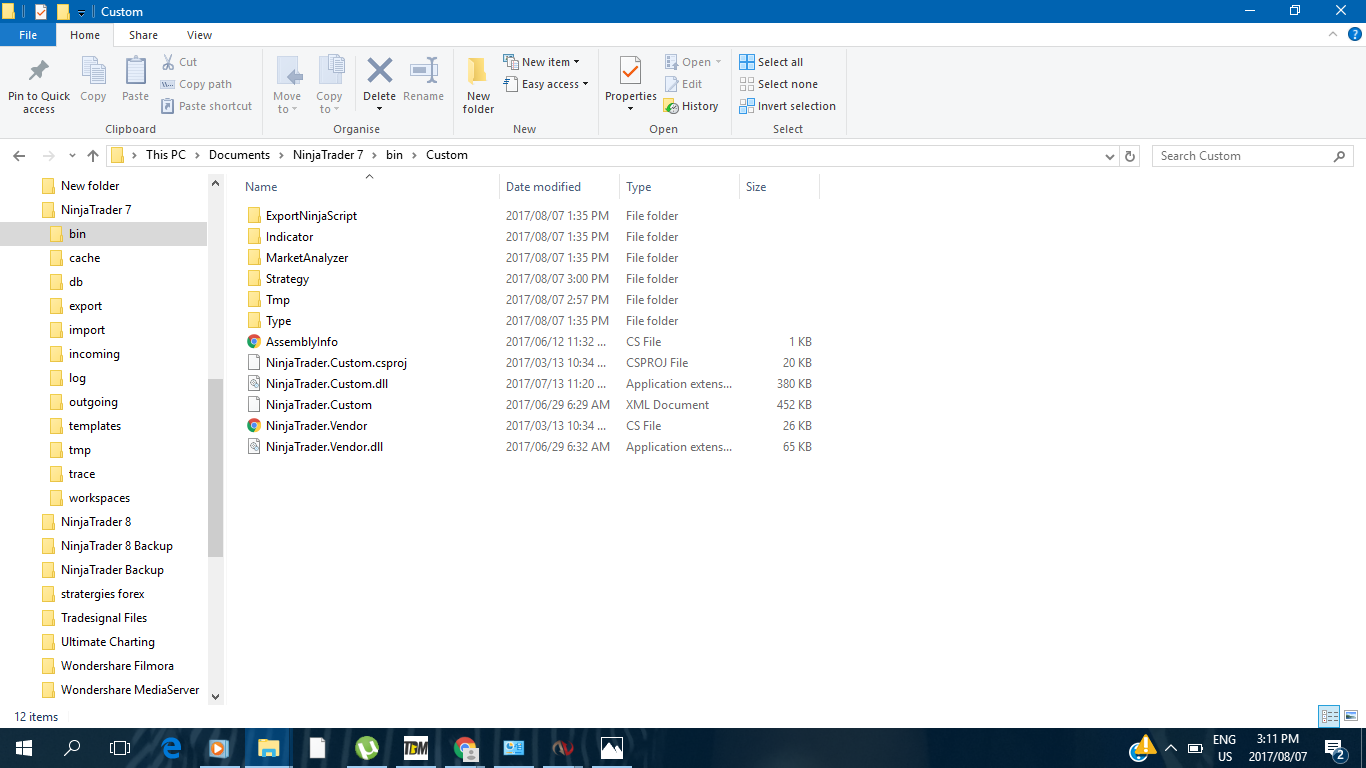Select the AssemblyInfo CS file
Viewport: 1366px width, 768px height.
(x=302, y=342)
